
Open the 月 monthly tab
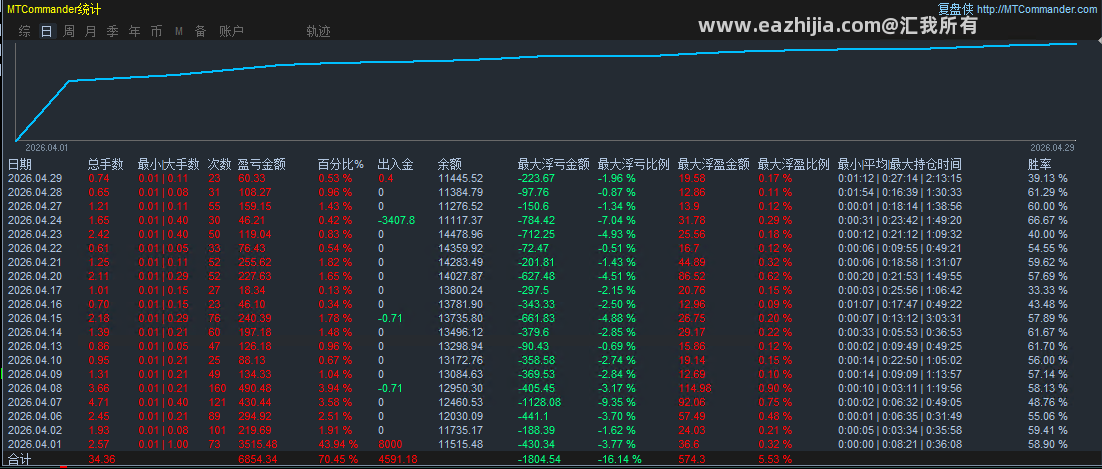(90, 31)
